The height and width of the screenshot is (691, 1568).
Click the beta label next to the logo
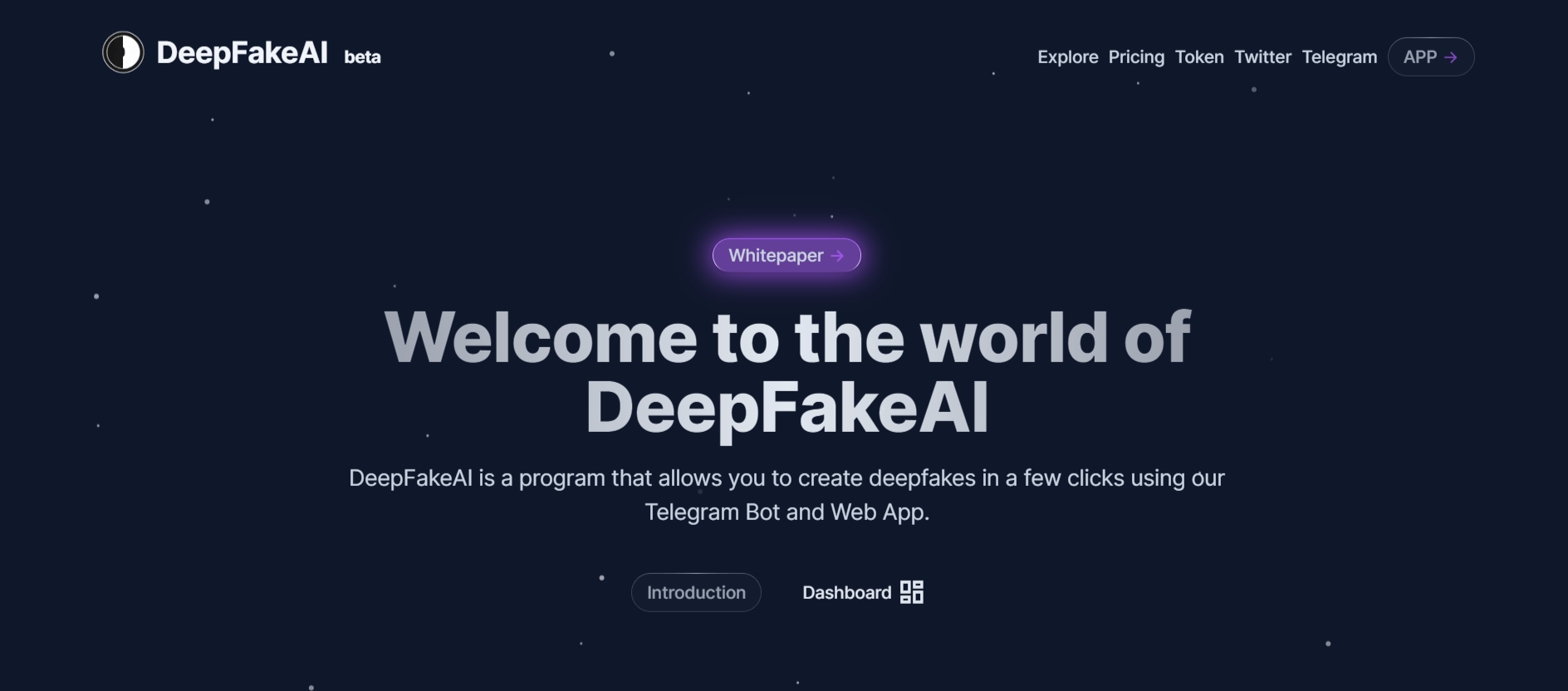pos(362,57)
